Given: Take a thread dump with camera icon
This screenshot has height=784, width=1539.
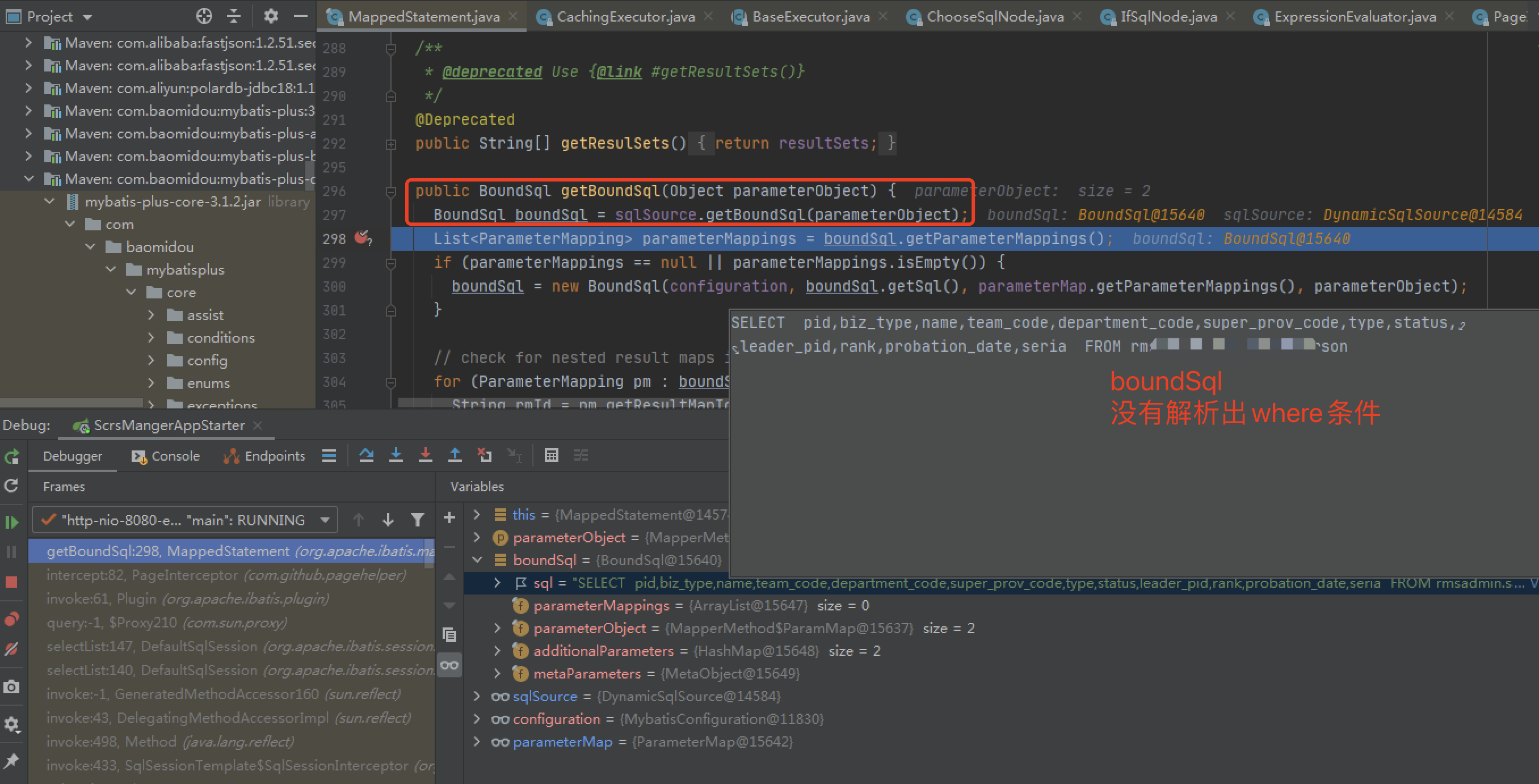Looking at the screenshot, I should (x=12, y=686).
